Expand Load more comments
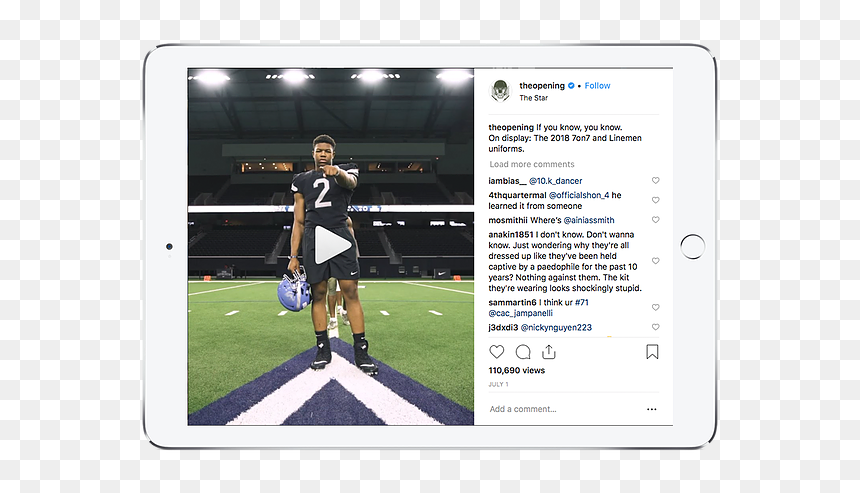This screenshot has height=493, width=860. pyautogui.click(x=532, y=164)
